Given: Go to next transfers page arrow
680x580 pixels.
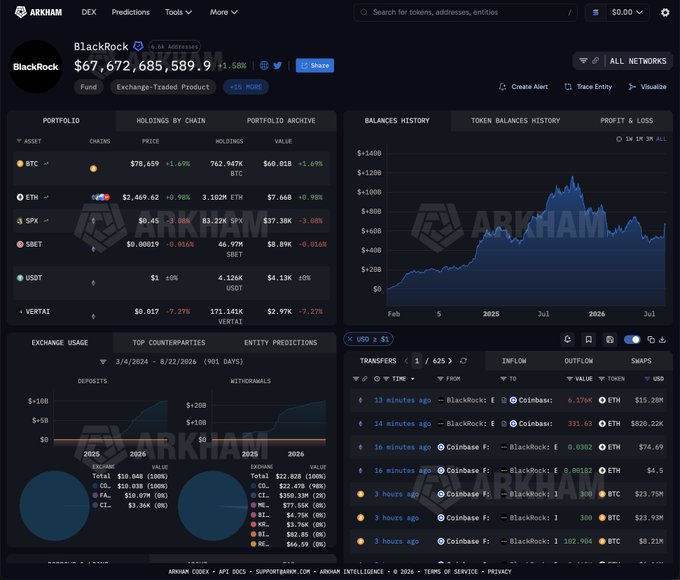Looking at the screenshot, I should (450, 360).
